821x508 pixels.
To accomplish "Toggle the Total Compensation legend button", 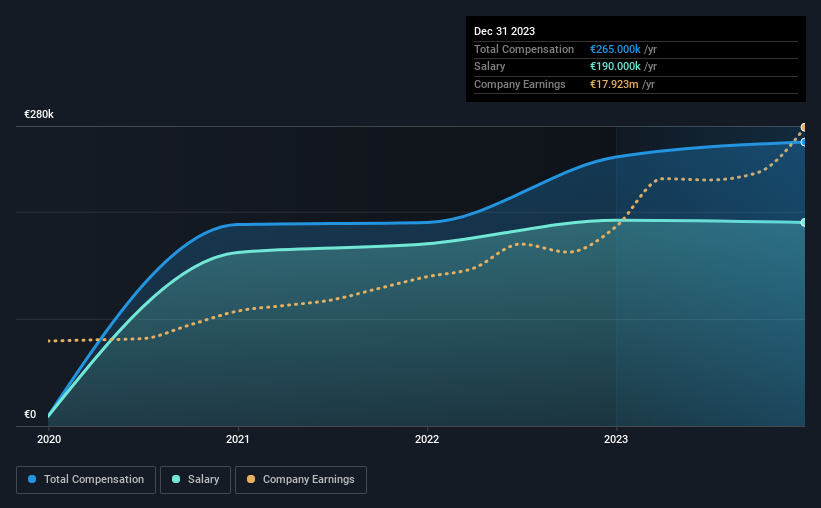I will (x=86, y=480).
